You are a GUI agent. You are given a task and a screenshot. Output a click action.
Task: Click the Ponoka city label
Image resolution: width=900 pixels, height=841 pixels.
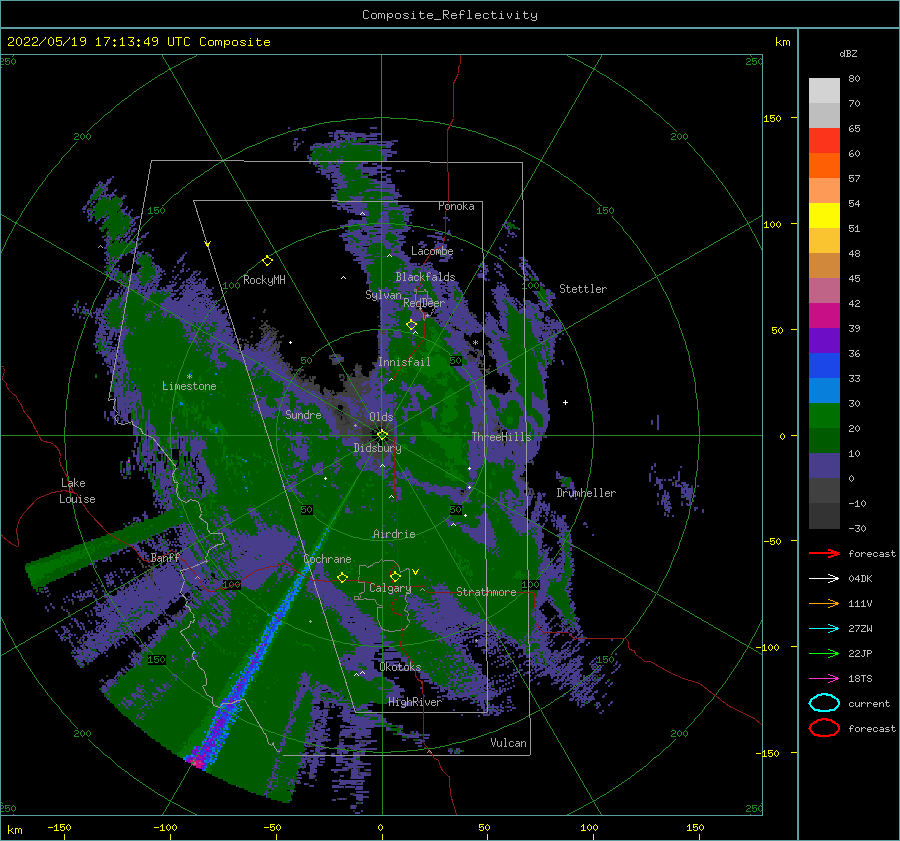(456, 206)
